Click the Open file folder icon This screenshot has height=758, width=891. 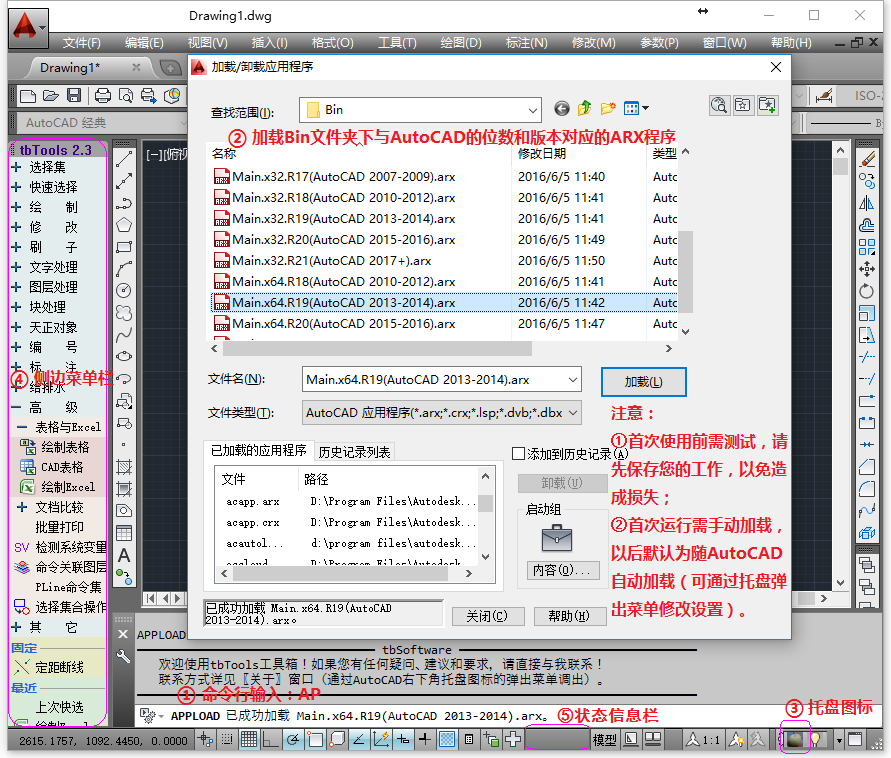(x=51, y=95)
